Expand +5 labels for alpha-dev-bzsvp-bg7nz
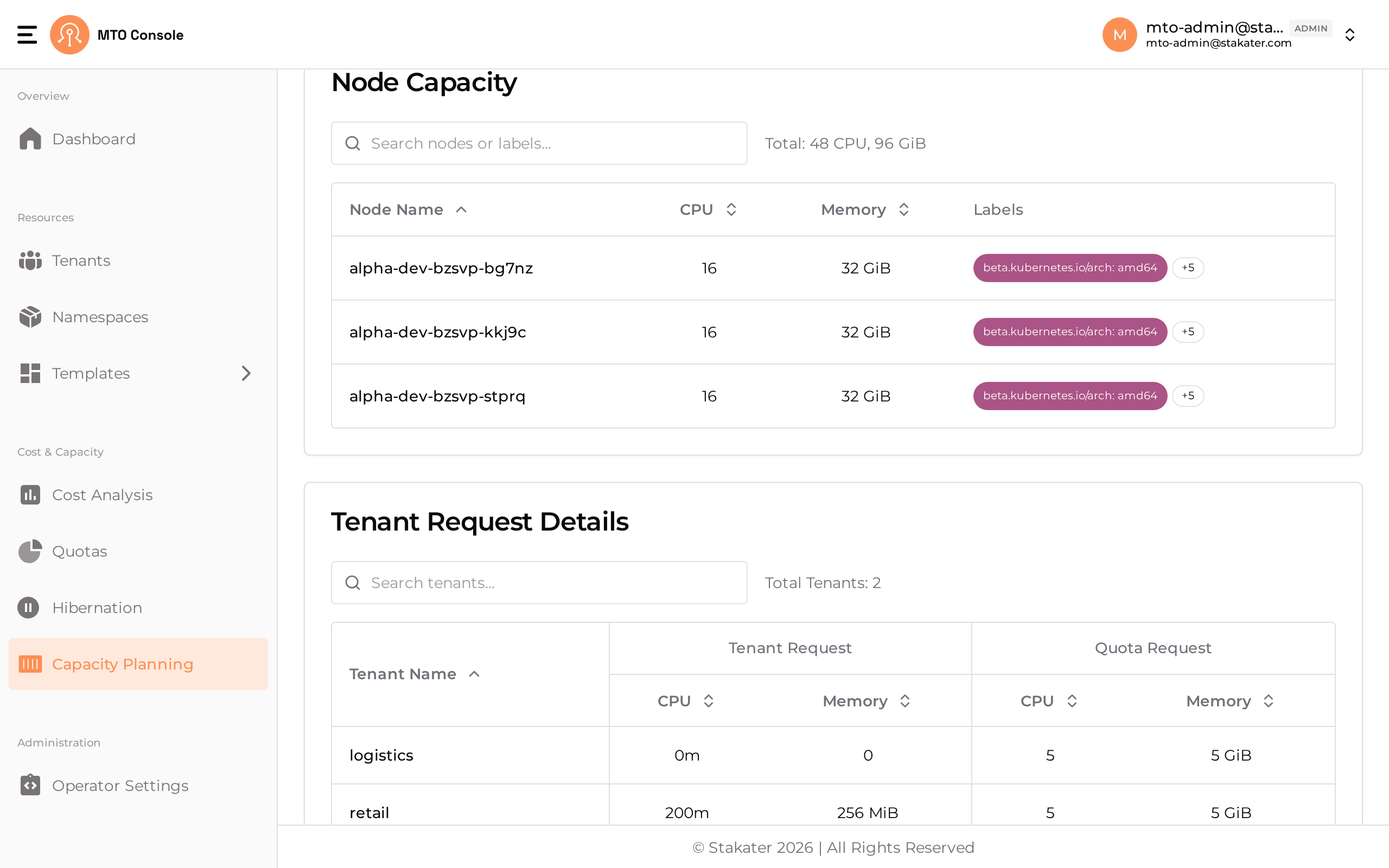Viewport: 1389px width, 868px height. pyautogui.click(x=1188, y=268)
